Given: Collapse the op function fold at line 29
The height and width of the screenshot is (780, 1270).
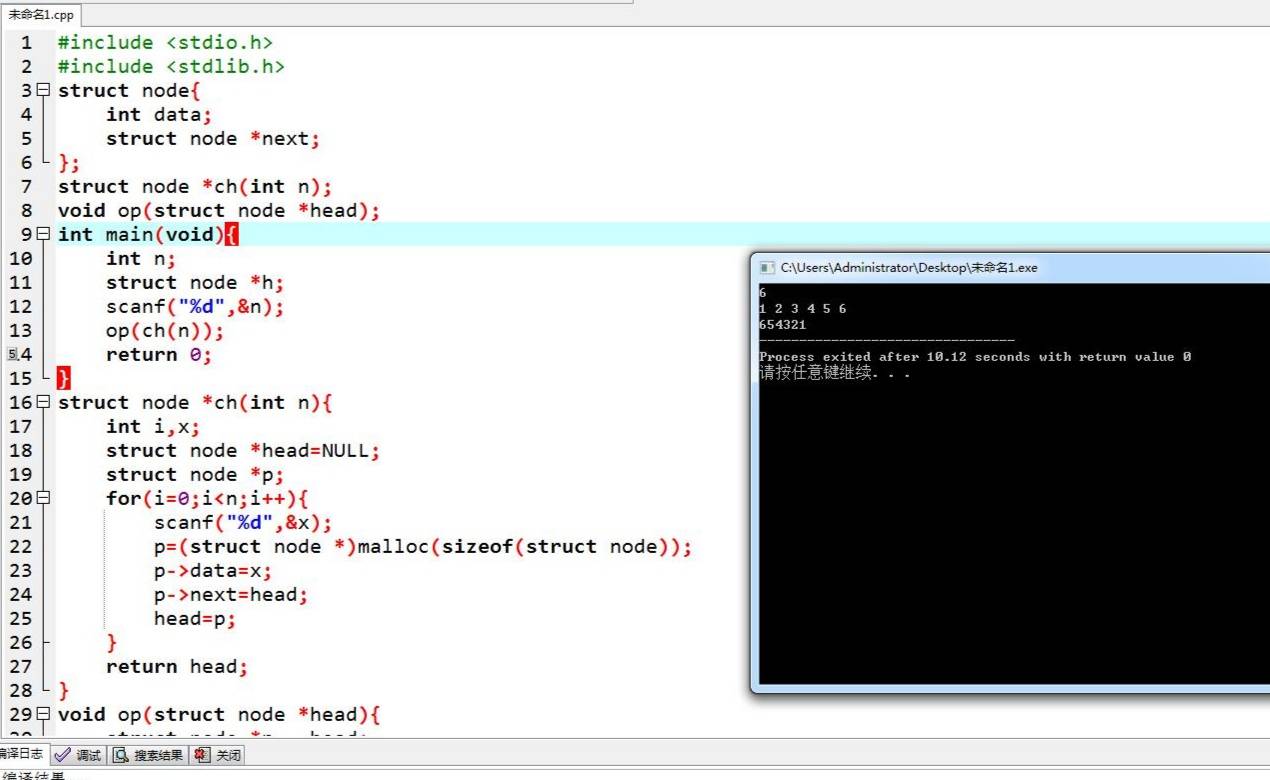Looking at the screenshot, I should point(42,714).
